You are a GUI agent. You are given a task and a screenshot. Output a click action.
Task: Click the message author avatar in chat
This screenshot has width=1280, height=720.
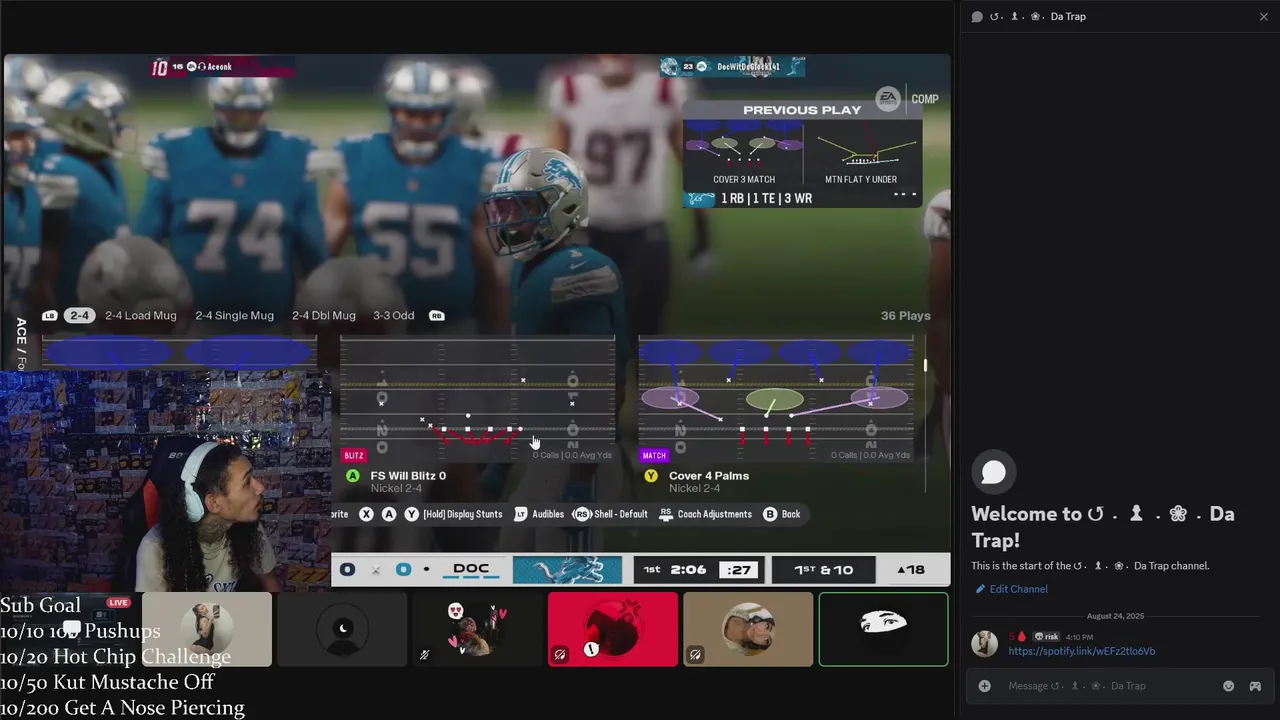(985, 644)
